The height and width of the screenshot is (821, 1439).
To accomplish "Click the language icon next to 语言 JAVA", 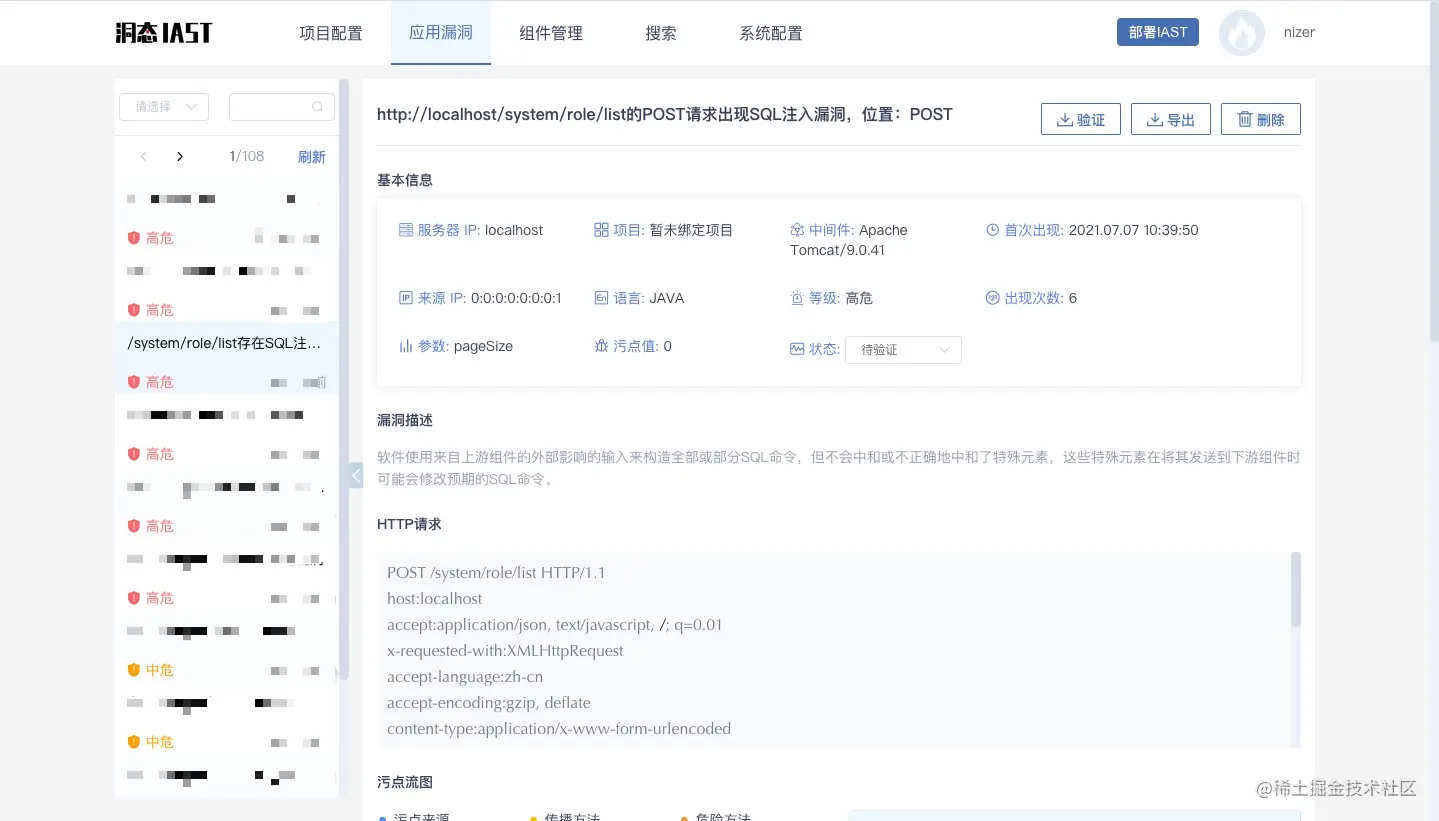I will click(599, 297).
